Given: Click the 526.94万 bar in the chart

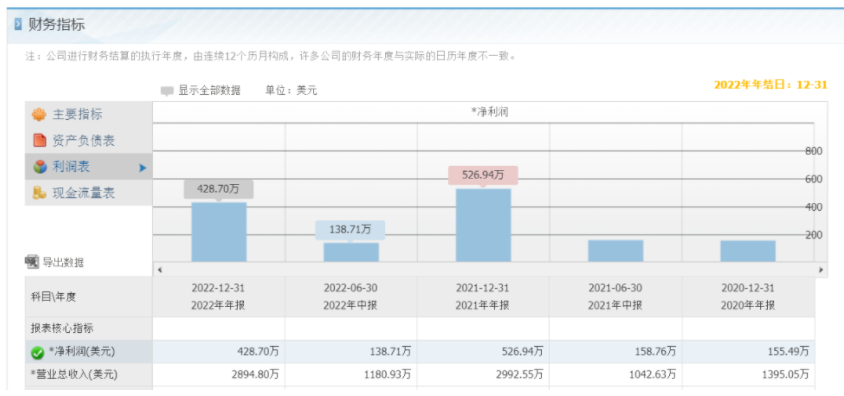Looking at the screenshot, I should (483, 225).
